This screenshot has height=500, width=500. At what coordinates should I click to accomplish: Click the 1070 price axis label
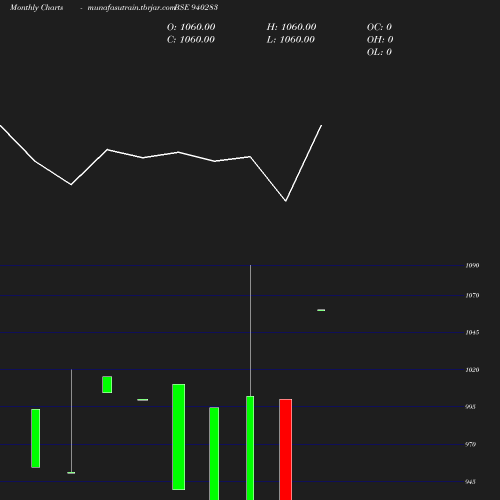point(472,295)
